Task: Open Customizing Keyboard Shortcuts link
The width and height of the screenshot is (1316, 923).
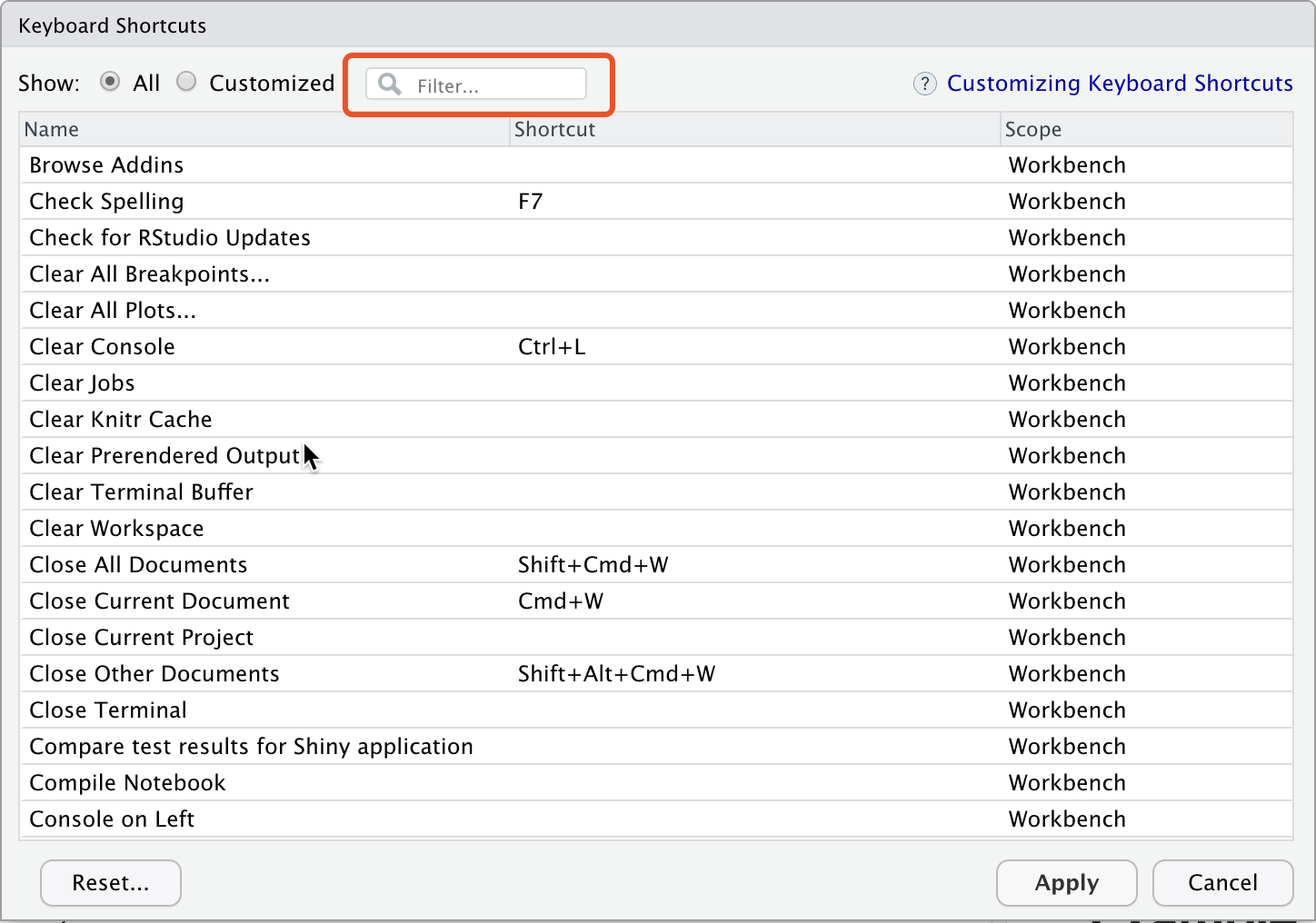Action: click(1119, 84)
